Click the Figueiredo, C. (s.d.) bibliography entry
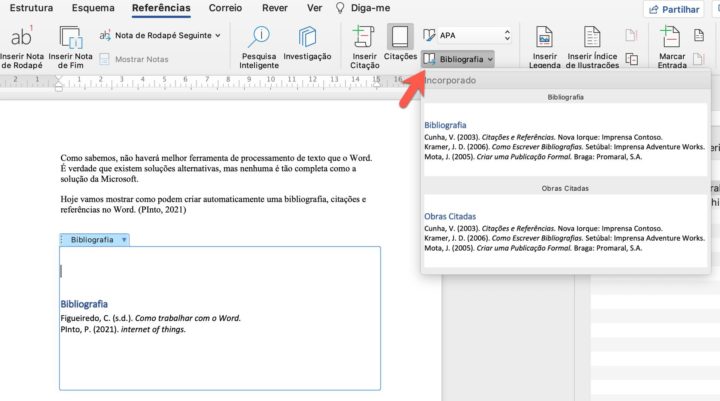 point(151,318)
